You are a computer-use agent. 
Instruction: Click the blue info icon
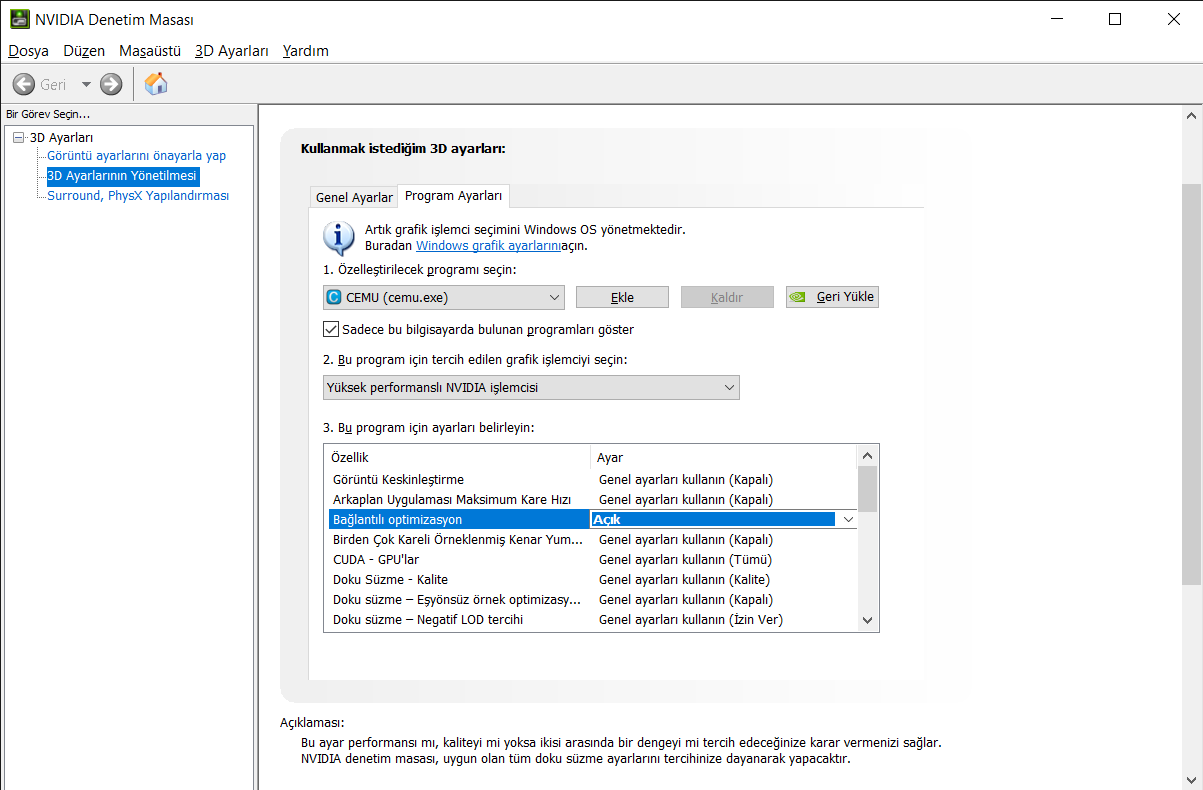(339, 239)
